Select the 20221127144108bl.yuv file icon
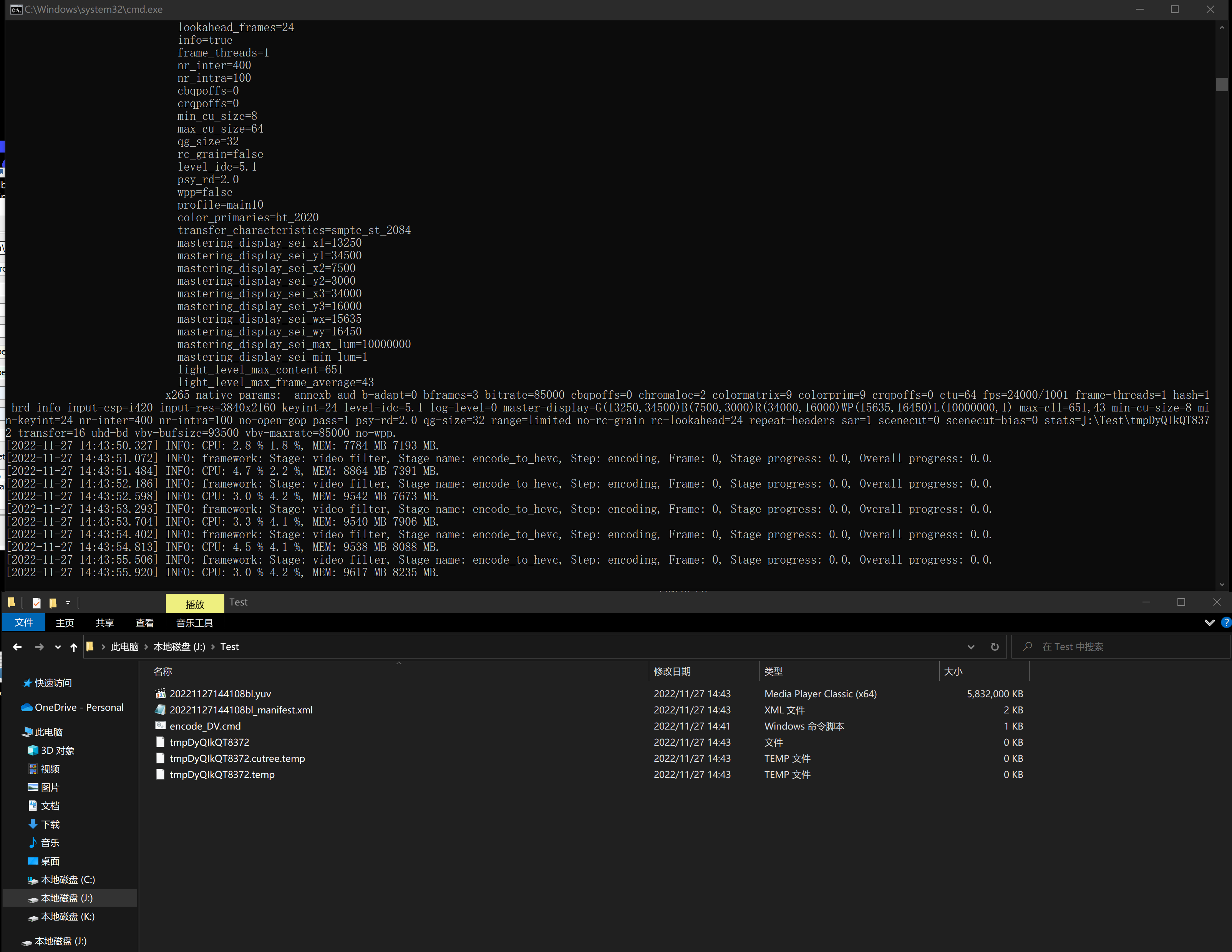1232x952 pixels. [x=161, y=694]
